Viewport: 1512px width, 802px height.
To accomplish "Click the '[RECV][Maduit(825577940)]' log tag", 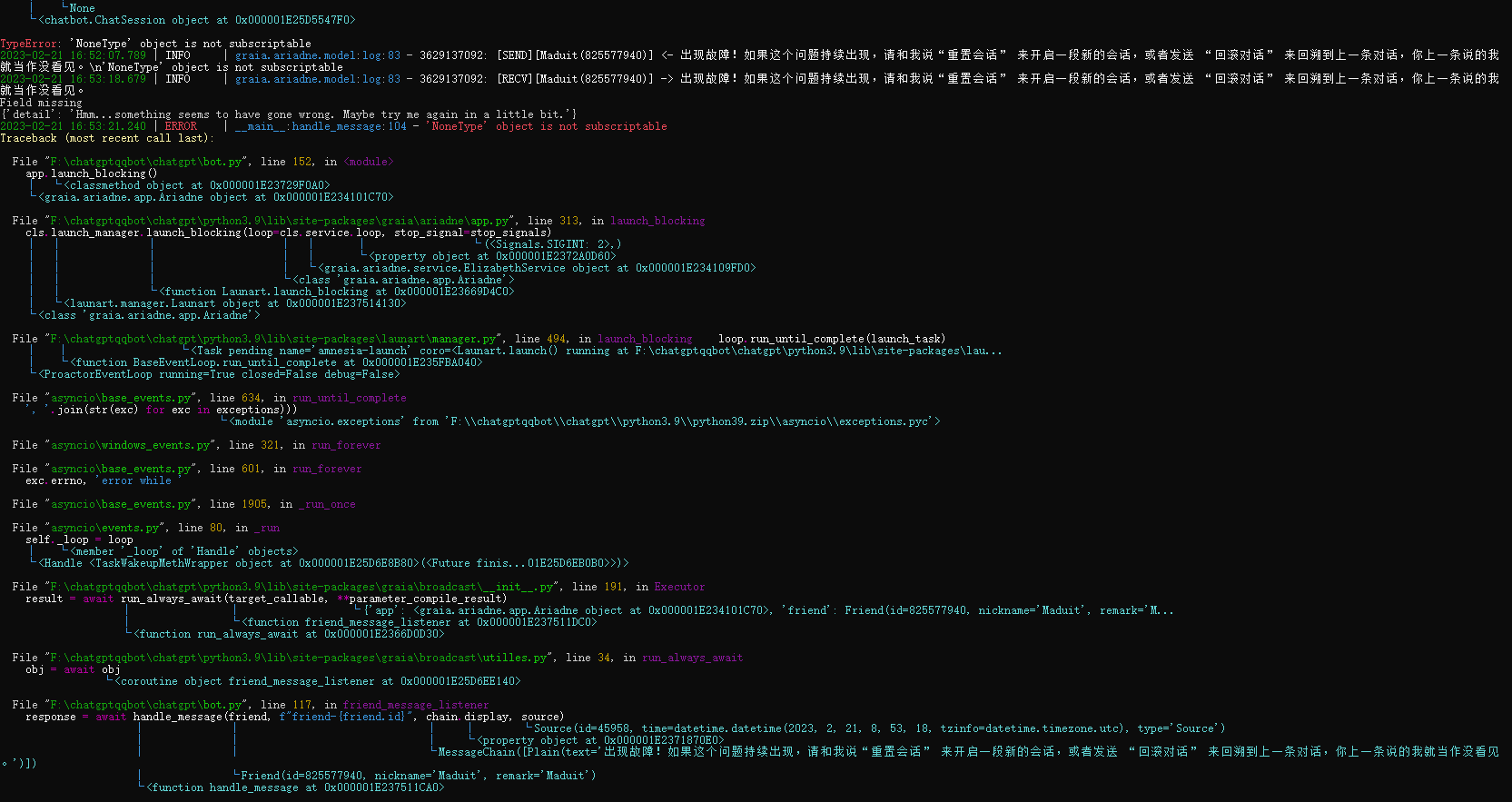I will (x=575, y=79).
